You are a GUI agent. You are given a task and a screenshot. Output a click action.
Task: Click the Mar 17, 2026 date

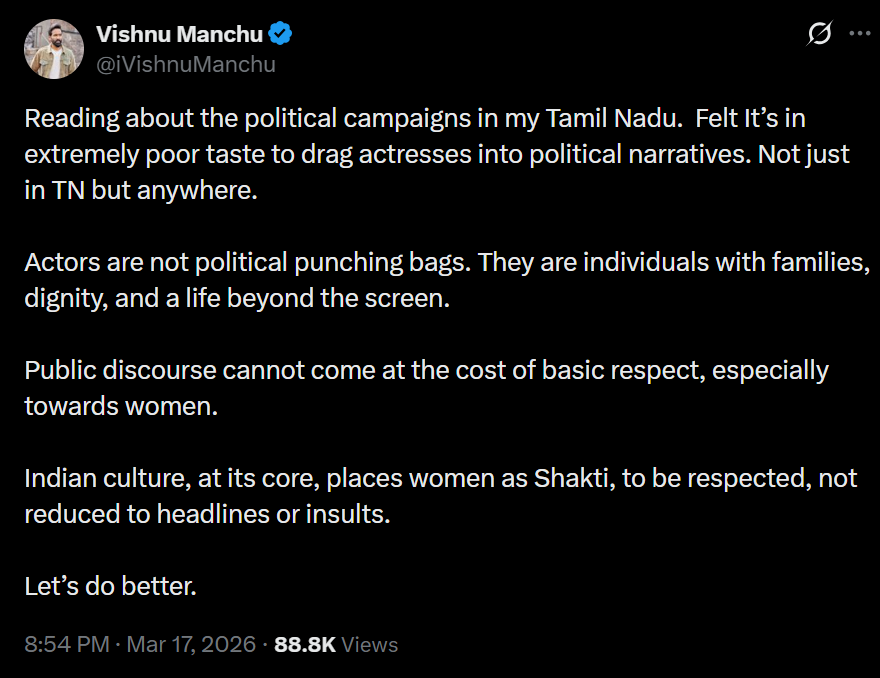click(191, 645)
